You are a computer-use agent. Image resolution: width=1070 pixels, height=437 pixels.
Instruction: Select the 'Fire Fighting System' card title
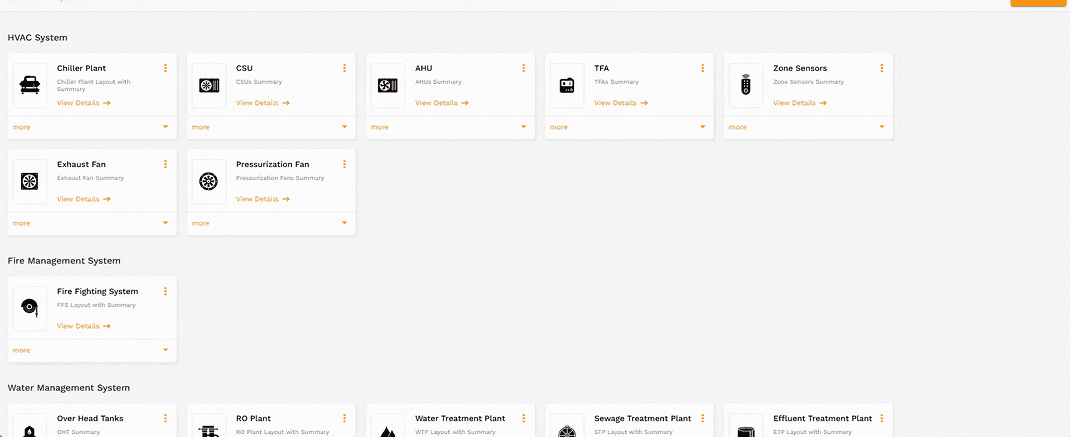[x=98, y=292]
